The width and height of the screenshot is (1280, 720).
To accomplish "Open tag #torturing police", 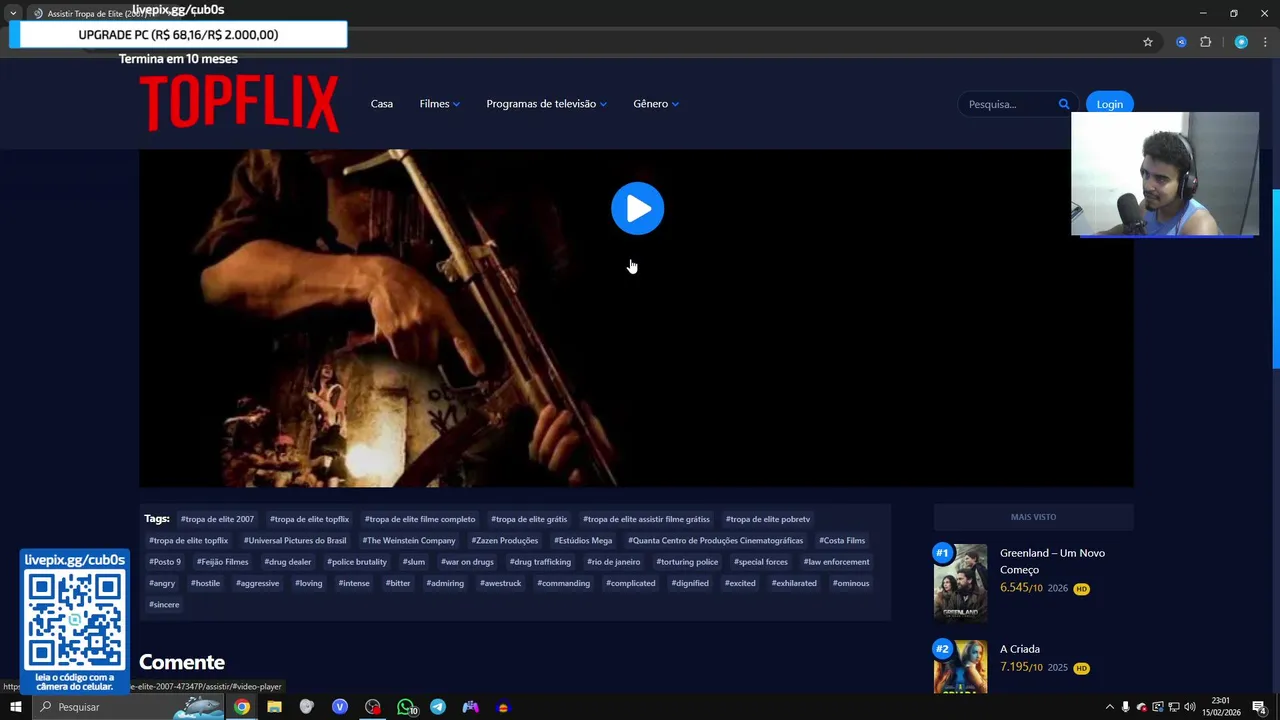I will tap(687, 562).
